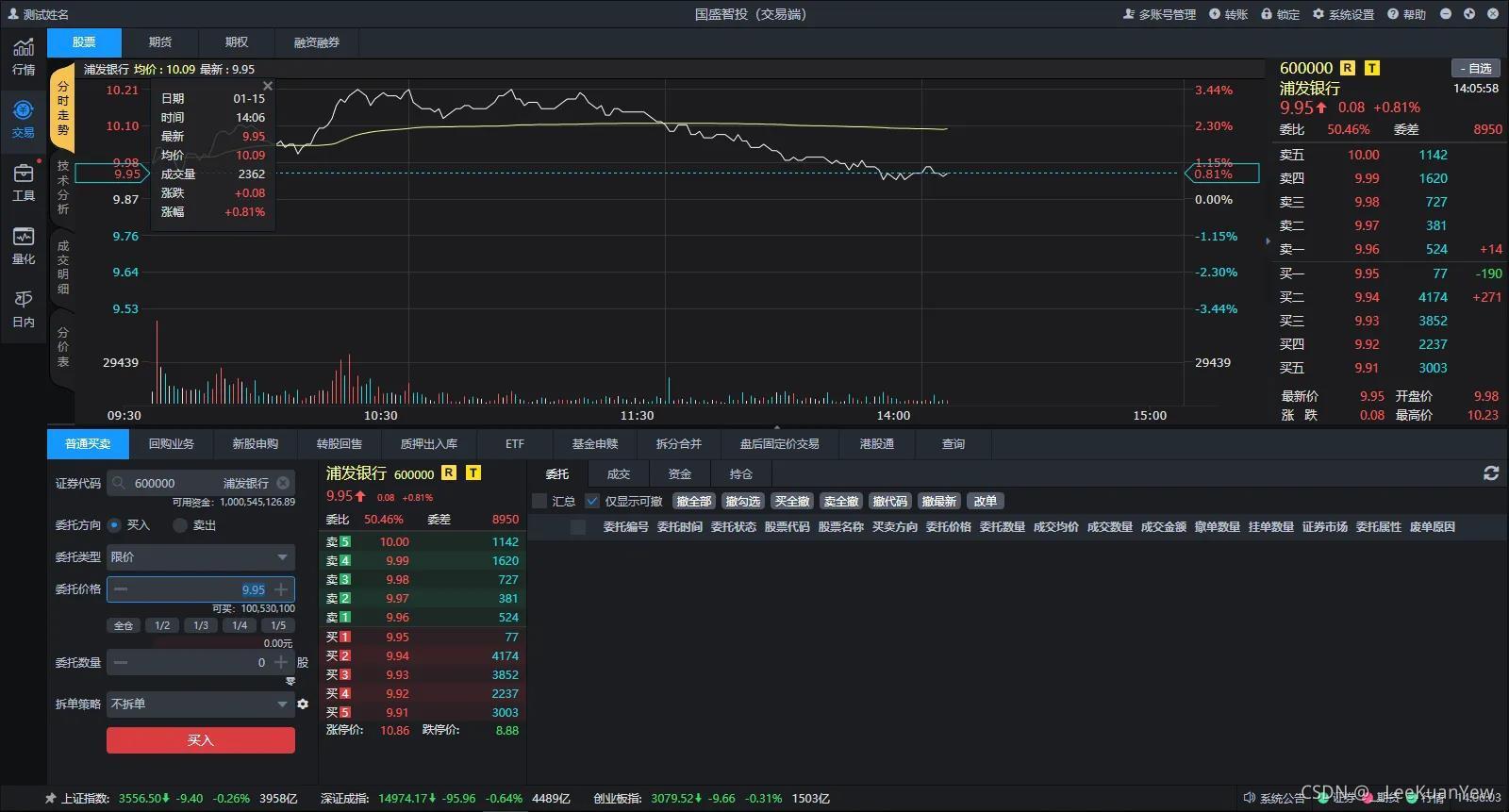Clear the 证券代码 field with X icon

[283, 483]
